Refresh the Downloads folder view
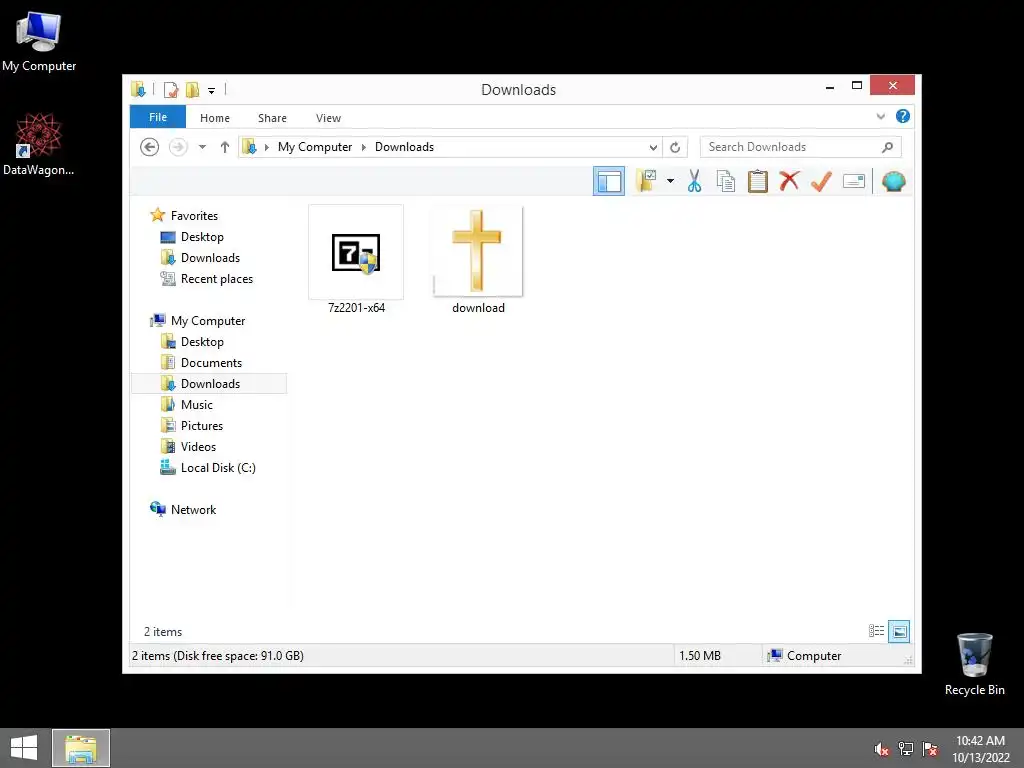The width and height of the screenshot is (1024, 768). [675, 147]
